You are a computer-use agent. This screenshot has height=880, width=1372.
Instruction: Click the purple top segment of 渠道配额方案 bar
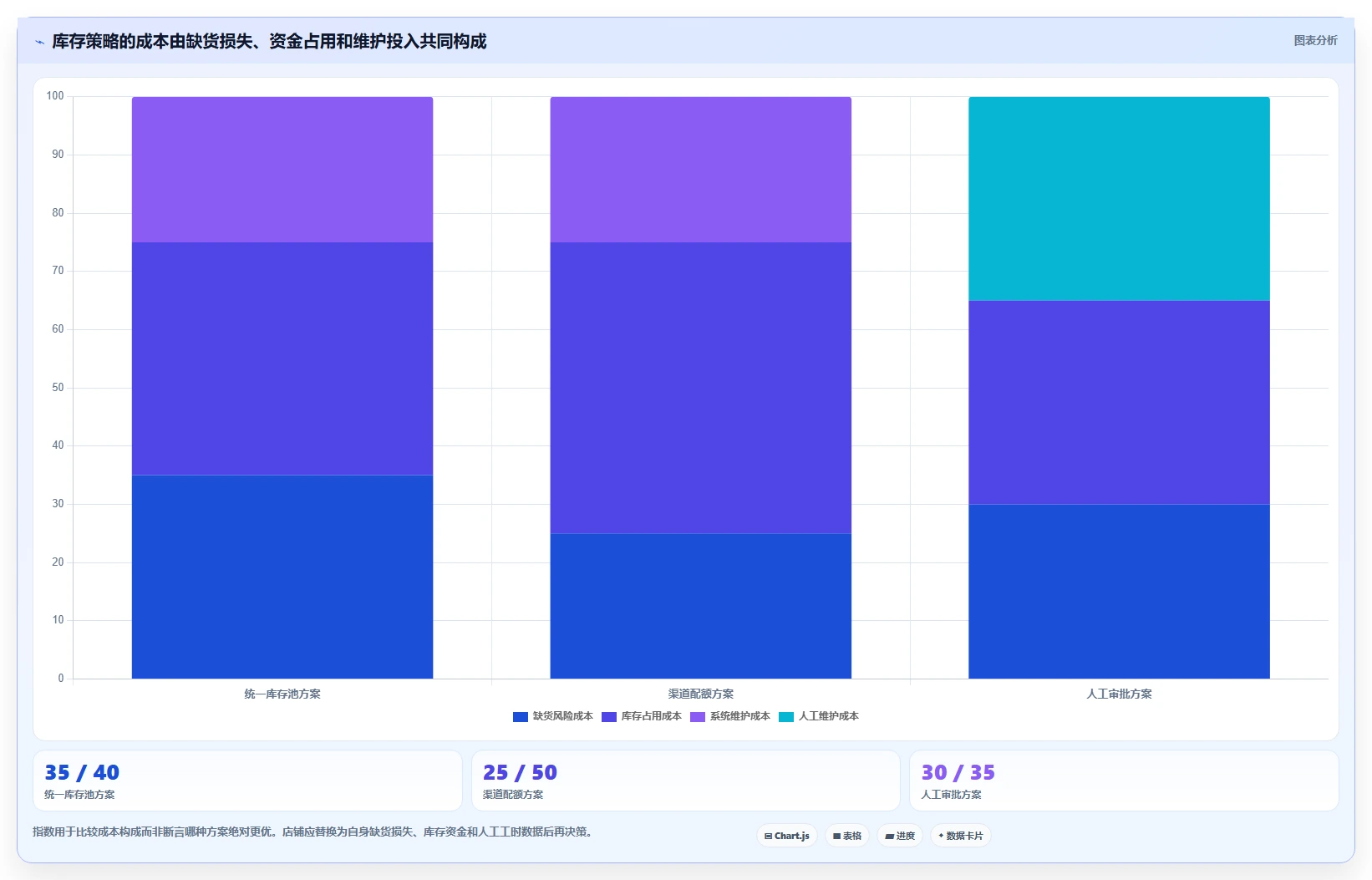coord(700,170)
